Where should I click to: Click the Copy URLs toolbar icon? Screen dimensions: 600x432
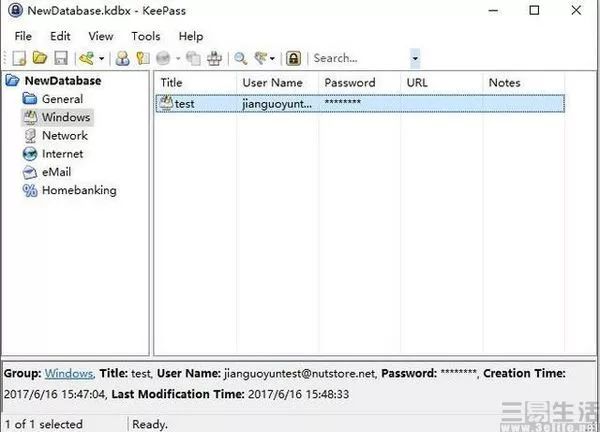(193, 58)
